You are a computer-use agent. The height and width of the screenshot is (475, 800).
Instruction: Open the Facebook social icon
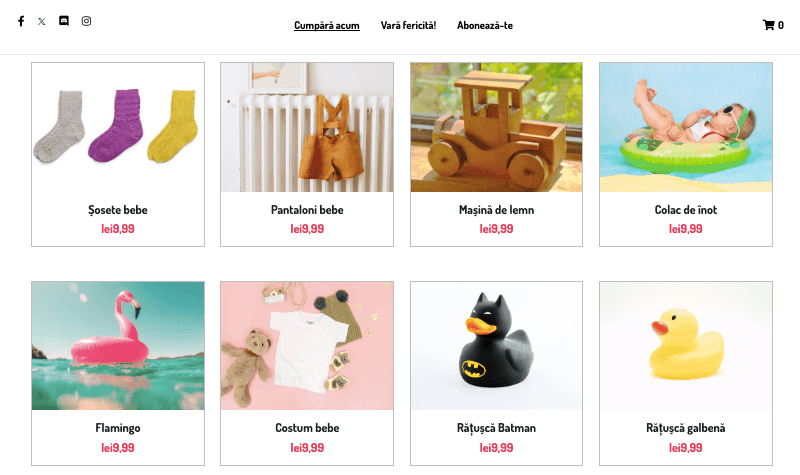coord(21,21)
